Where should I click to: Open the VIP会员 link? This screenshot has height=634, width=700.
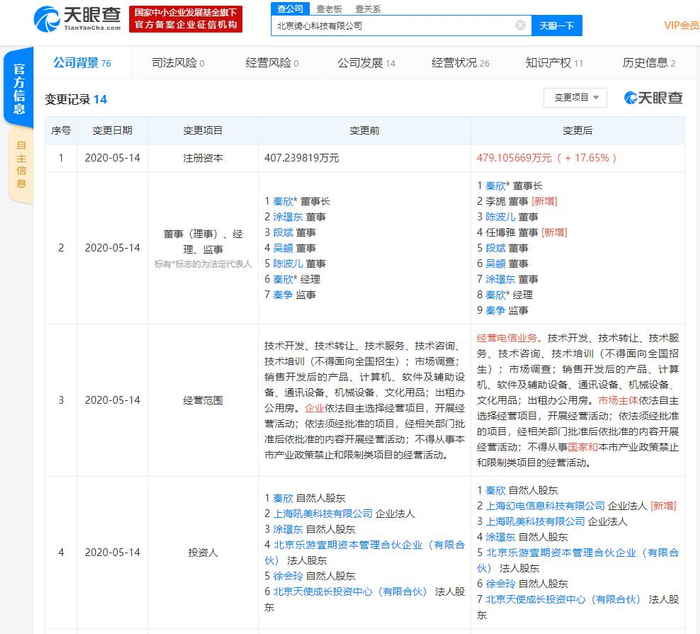click(x=680, y=25)
